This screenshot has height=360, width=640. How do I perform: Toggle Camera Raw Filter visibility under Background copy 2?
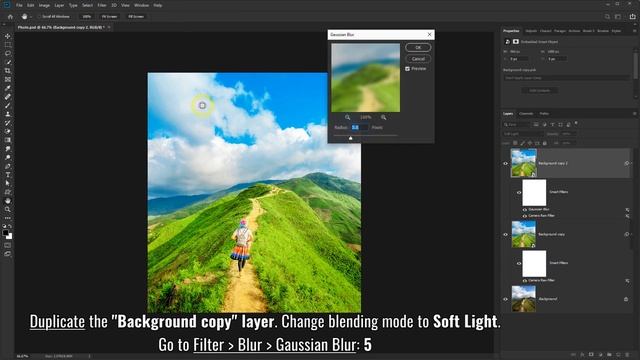point(524,216)
